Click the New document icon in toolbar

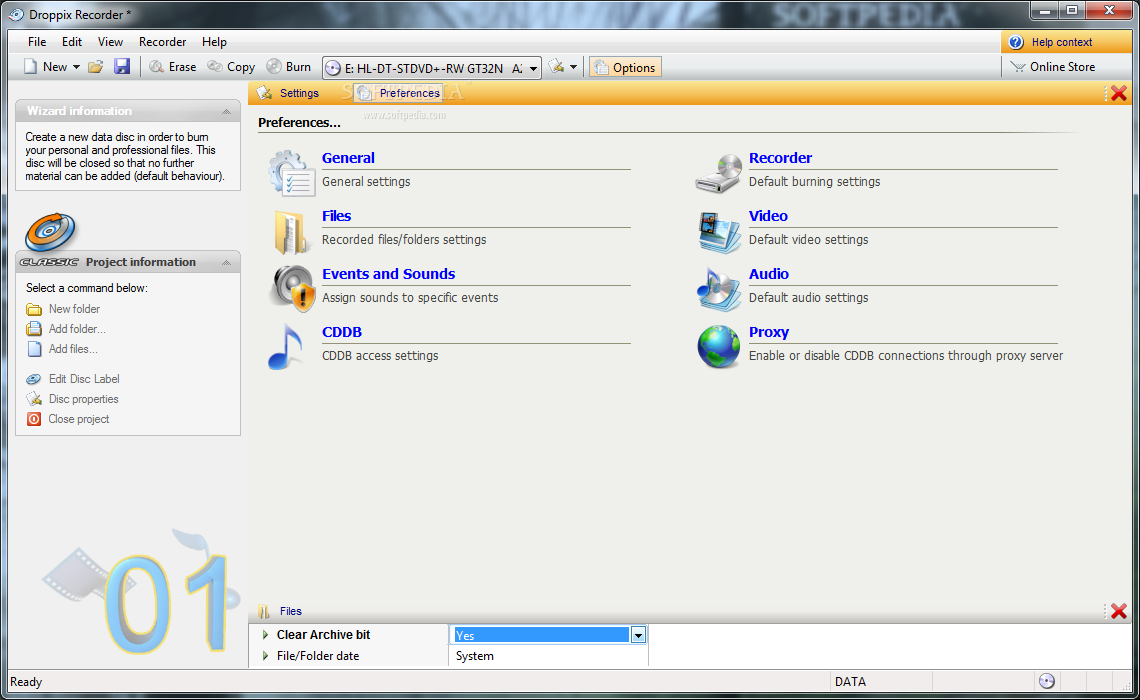tap(31, 67)
